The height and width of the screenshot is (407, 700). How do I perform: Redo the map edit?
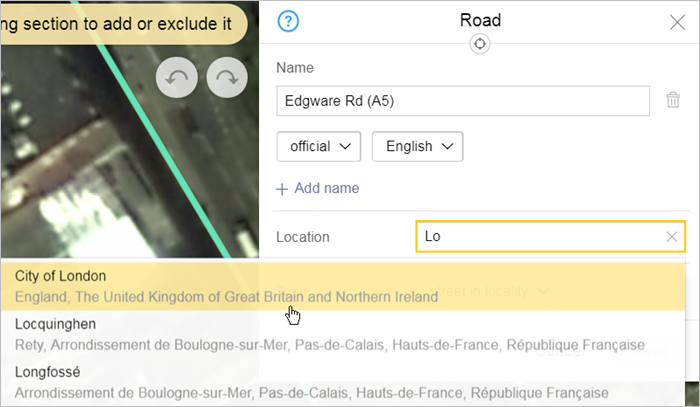tap(227, 80)
